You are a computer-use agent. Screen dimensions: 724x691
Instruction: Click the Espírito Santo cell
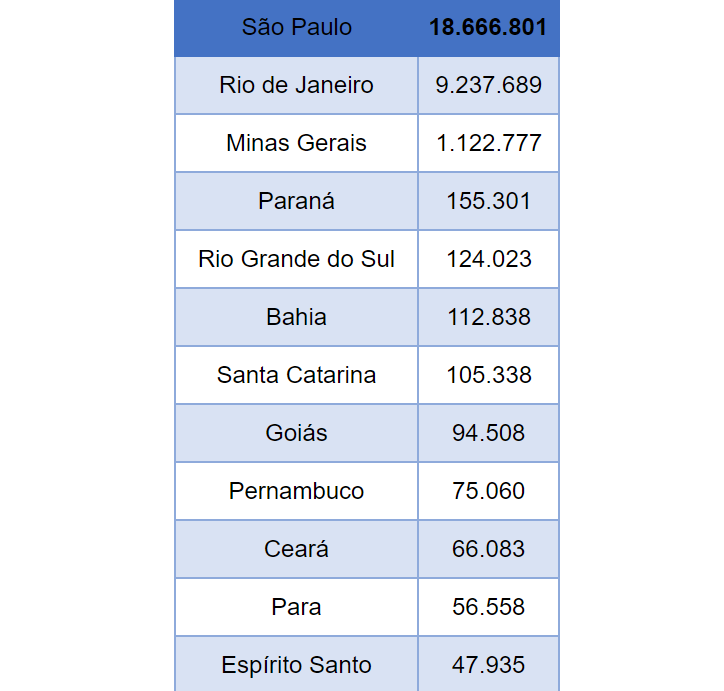[x=296, y=664]
